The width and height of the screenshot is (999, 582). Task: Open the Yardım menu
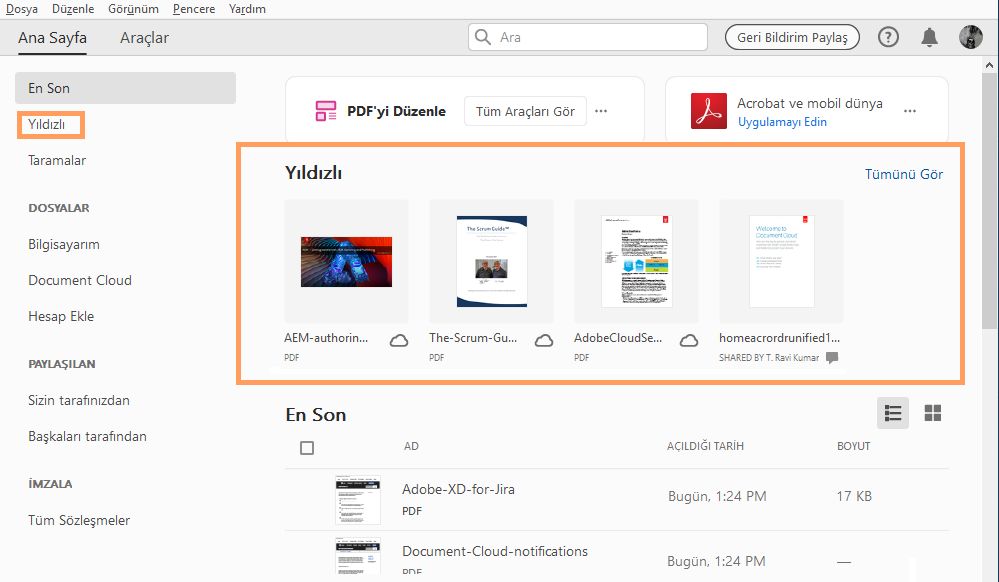tap(247, 9)
